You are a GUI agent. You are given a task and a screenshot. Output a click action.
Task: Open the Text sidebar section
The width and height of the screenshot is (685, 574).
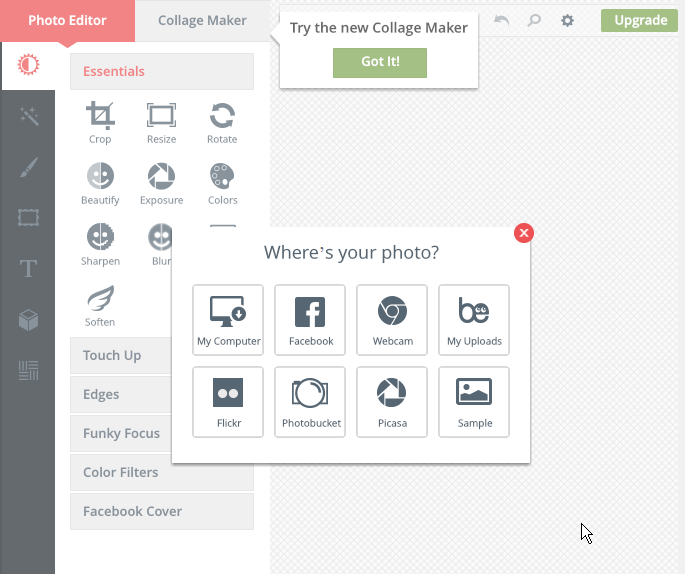click(x=28, y=268)
